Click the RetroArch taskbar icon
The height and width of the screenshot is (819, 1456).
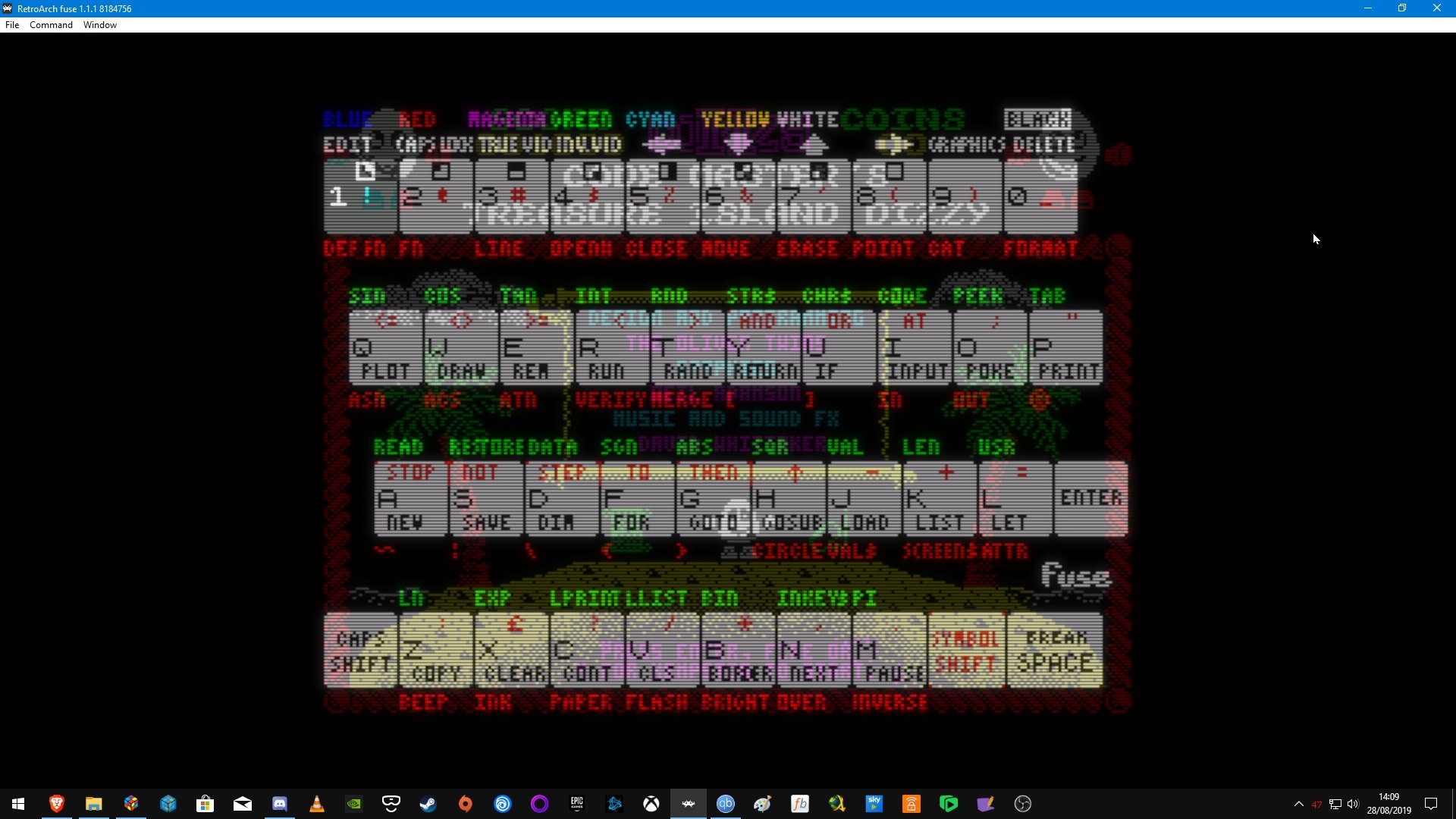click(688, 804)
